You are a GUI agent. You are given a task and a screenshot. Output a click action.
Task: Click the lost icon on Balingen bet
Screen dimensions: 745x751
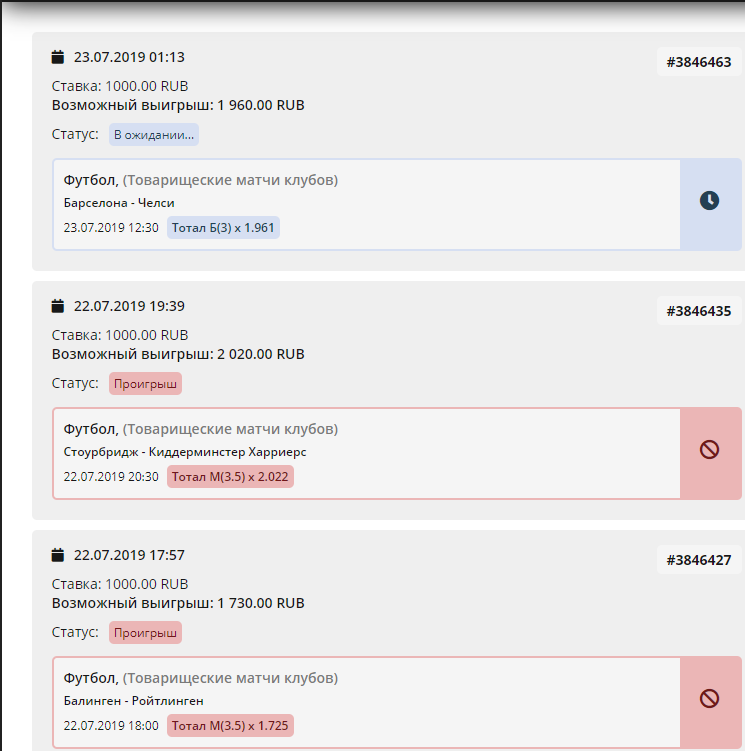pos(709,698)
